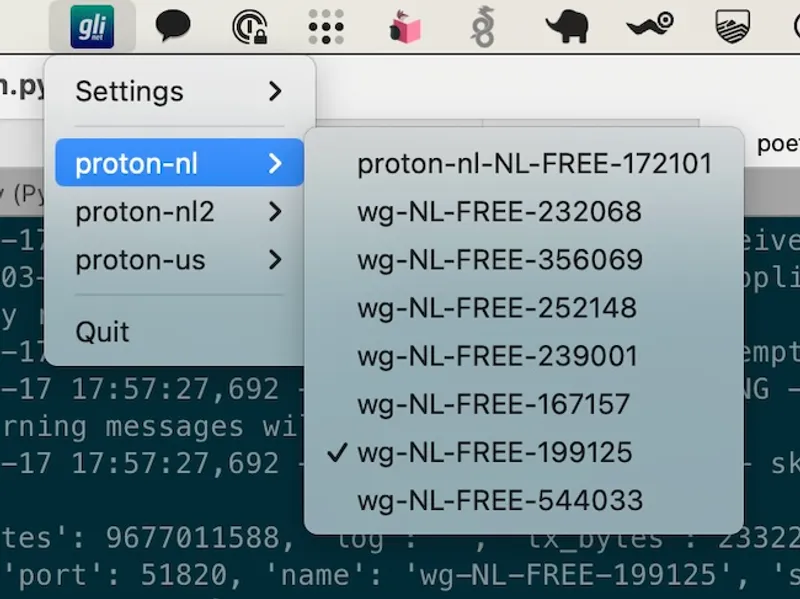Click the elephant Mastodon menu bar icon
The height and width of the screenshot is (599, 800).
568,25
